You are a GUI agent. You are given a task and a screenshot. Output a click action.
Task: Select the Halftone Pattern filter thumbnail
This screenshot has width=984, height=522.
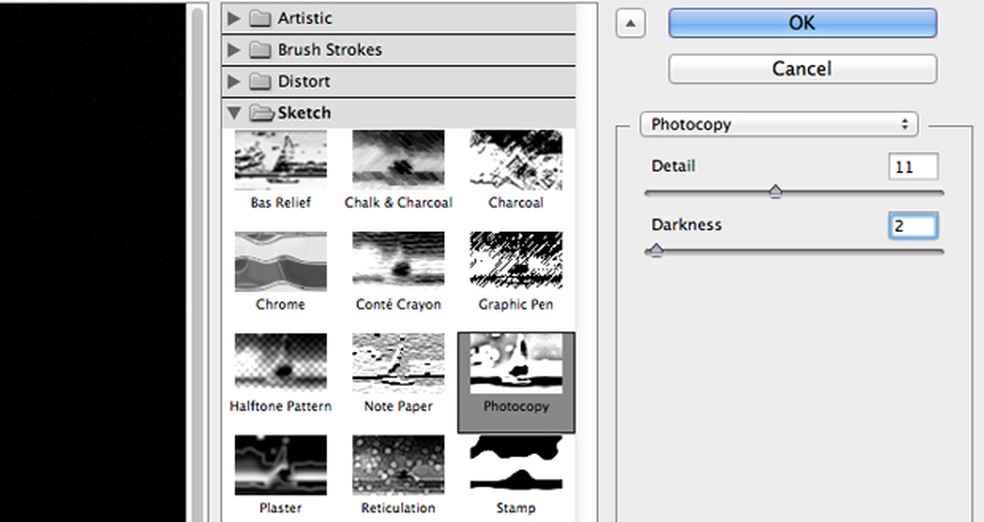pyautogui.click(x=281, y=363)
